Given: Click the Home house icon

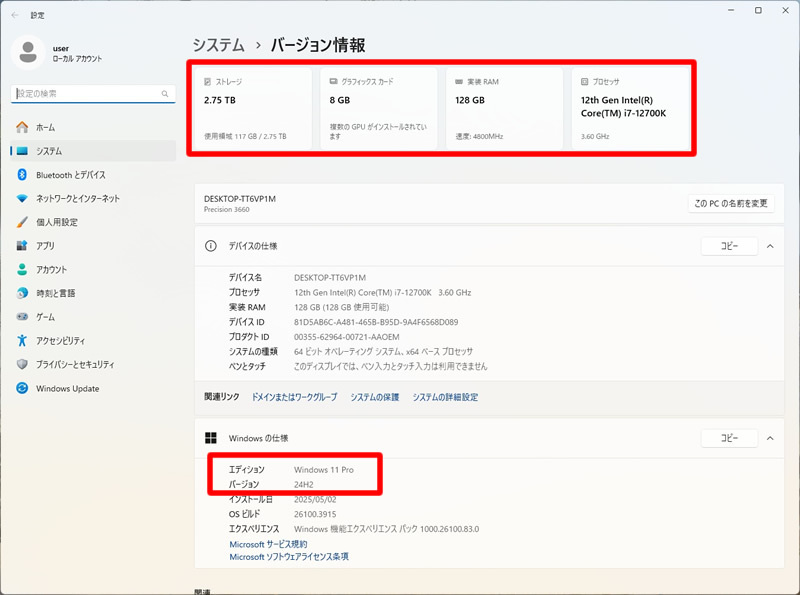Looking at the screenshot, I should tap(22, 127).
